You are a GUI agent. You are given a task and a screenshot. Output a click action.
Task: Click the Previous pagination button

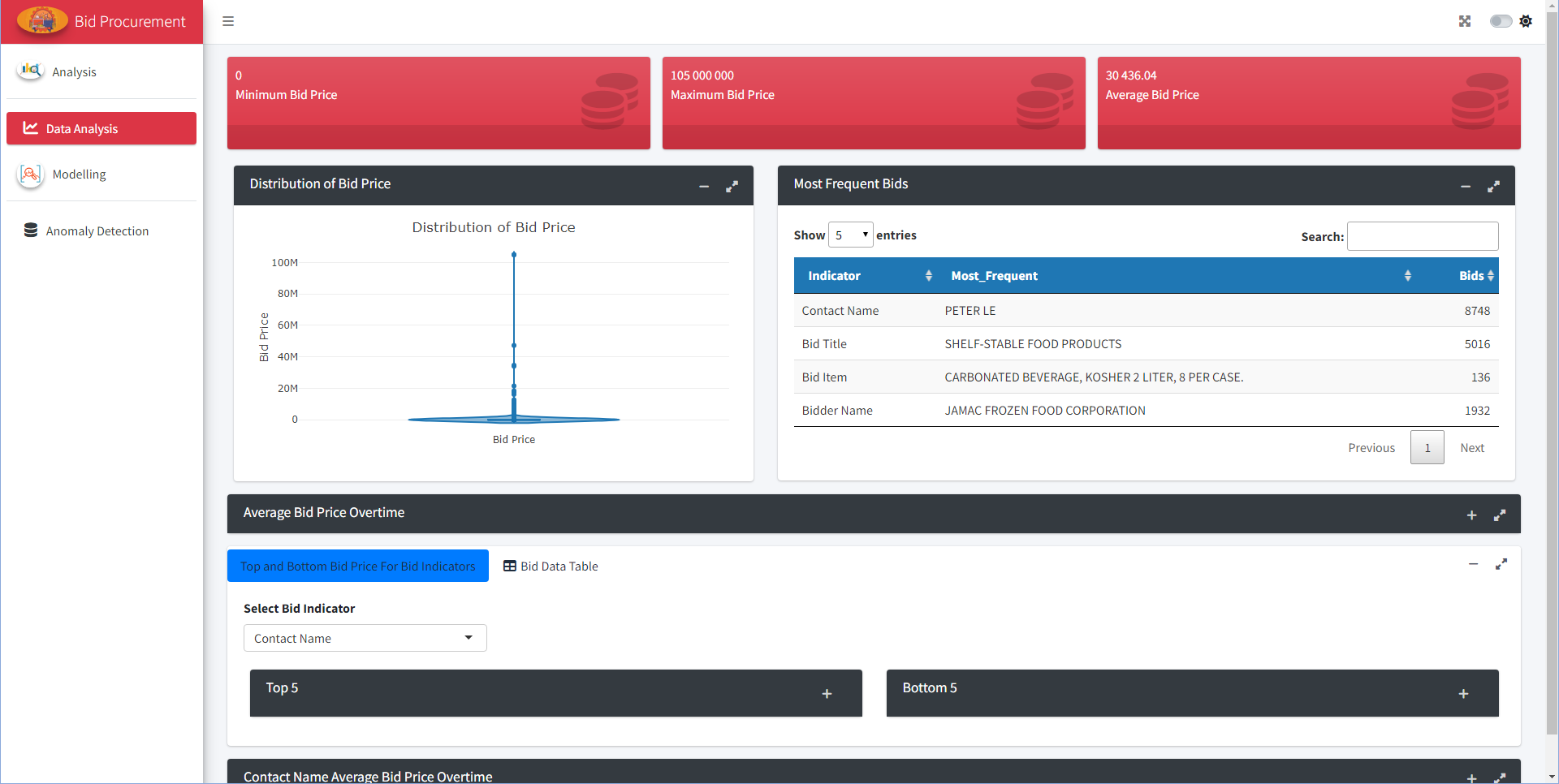pos(1371,448)
